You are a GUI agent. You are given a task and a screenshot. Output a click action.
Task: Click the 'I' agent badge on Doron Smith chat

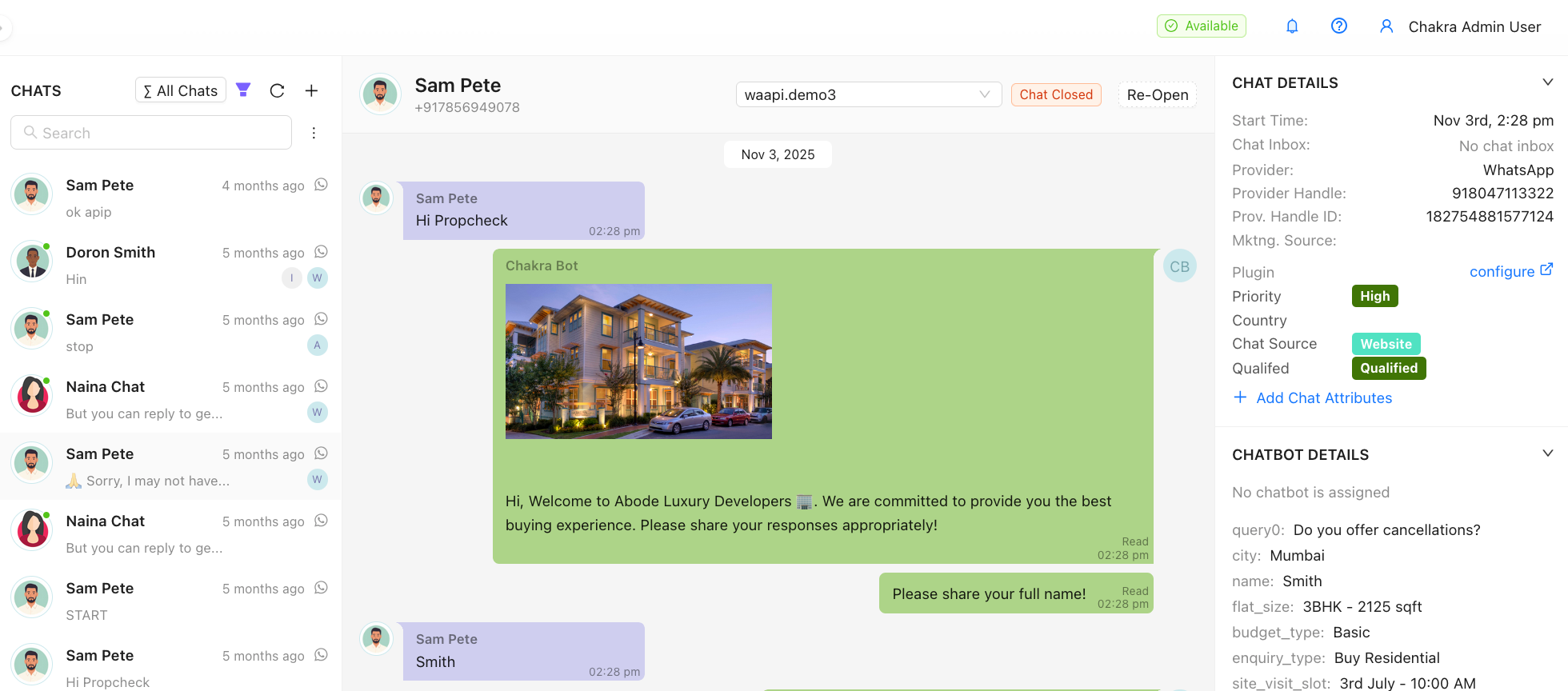tap(292, 278)
